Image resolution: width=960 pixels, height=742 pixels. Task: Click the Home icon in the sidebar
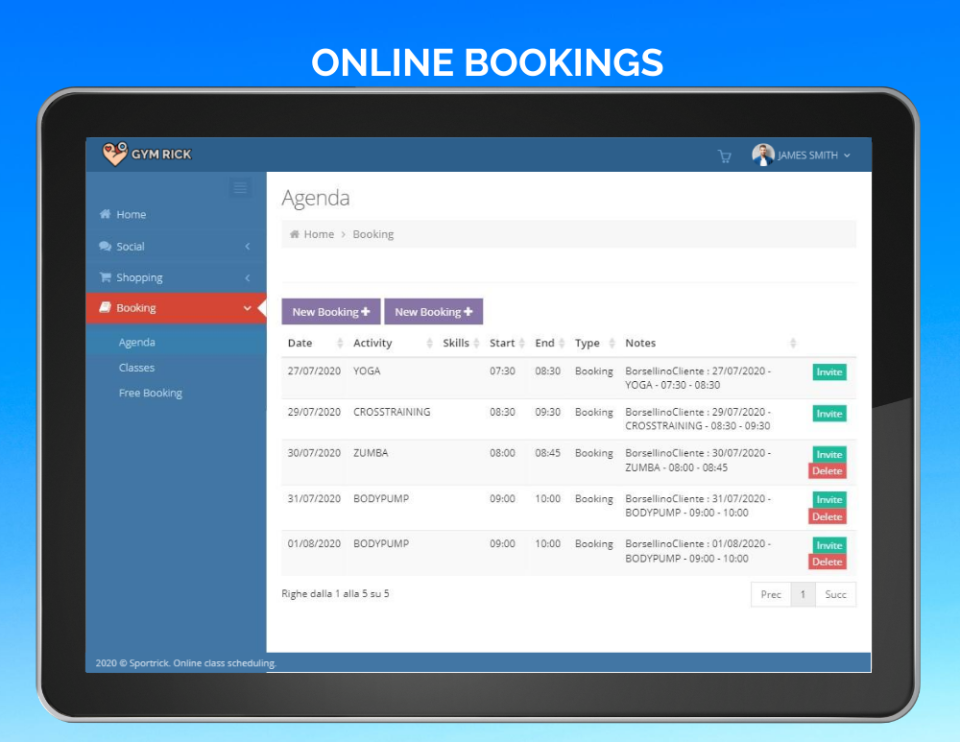tap(107, 214)
